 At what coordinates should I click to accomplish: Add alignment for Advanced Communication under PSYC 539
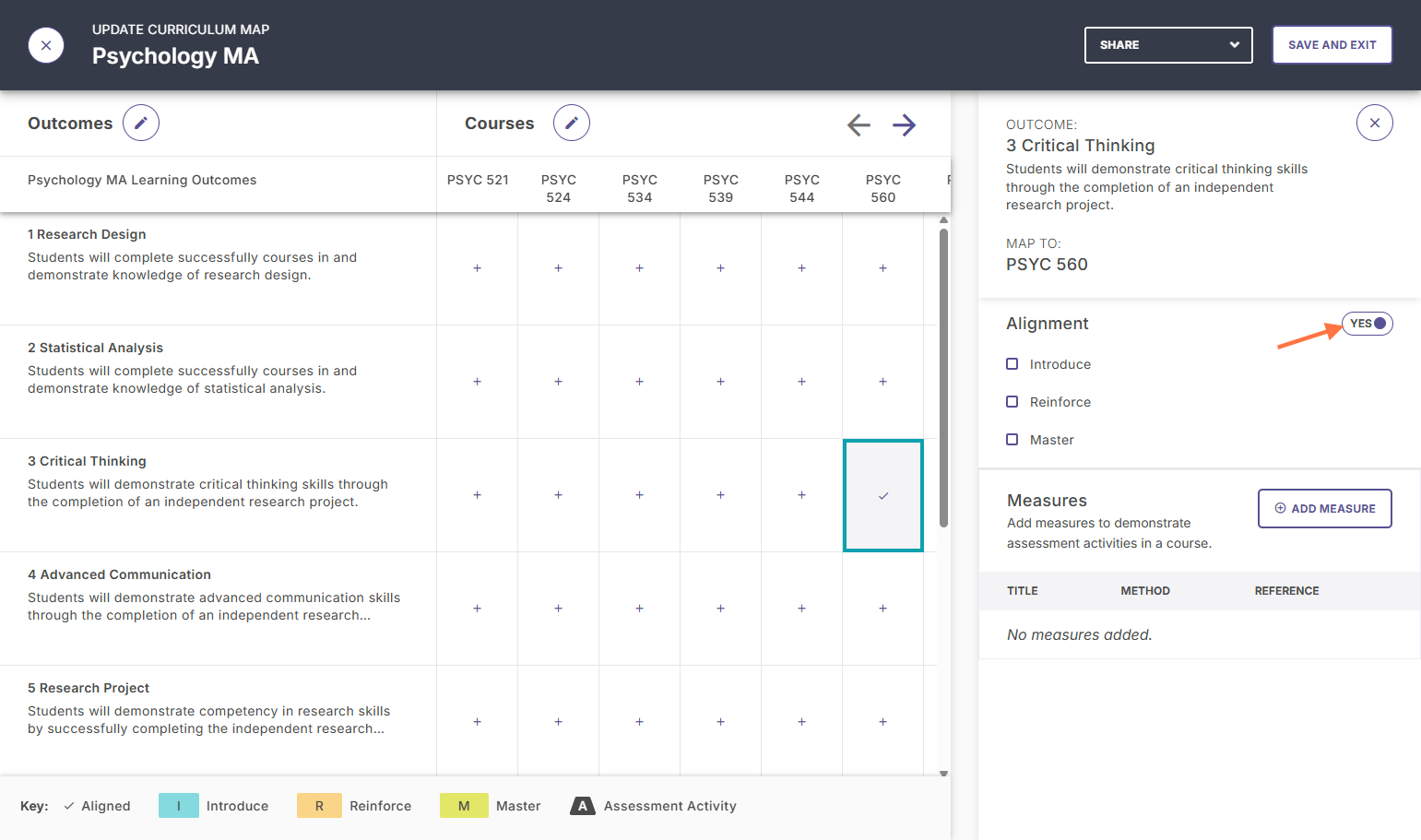721,609
